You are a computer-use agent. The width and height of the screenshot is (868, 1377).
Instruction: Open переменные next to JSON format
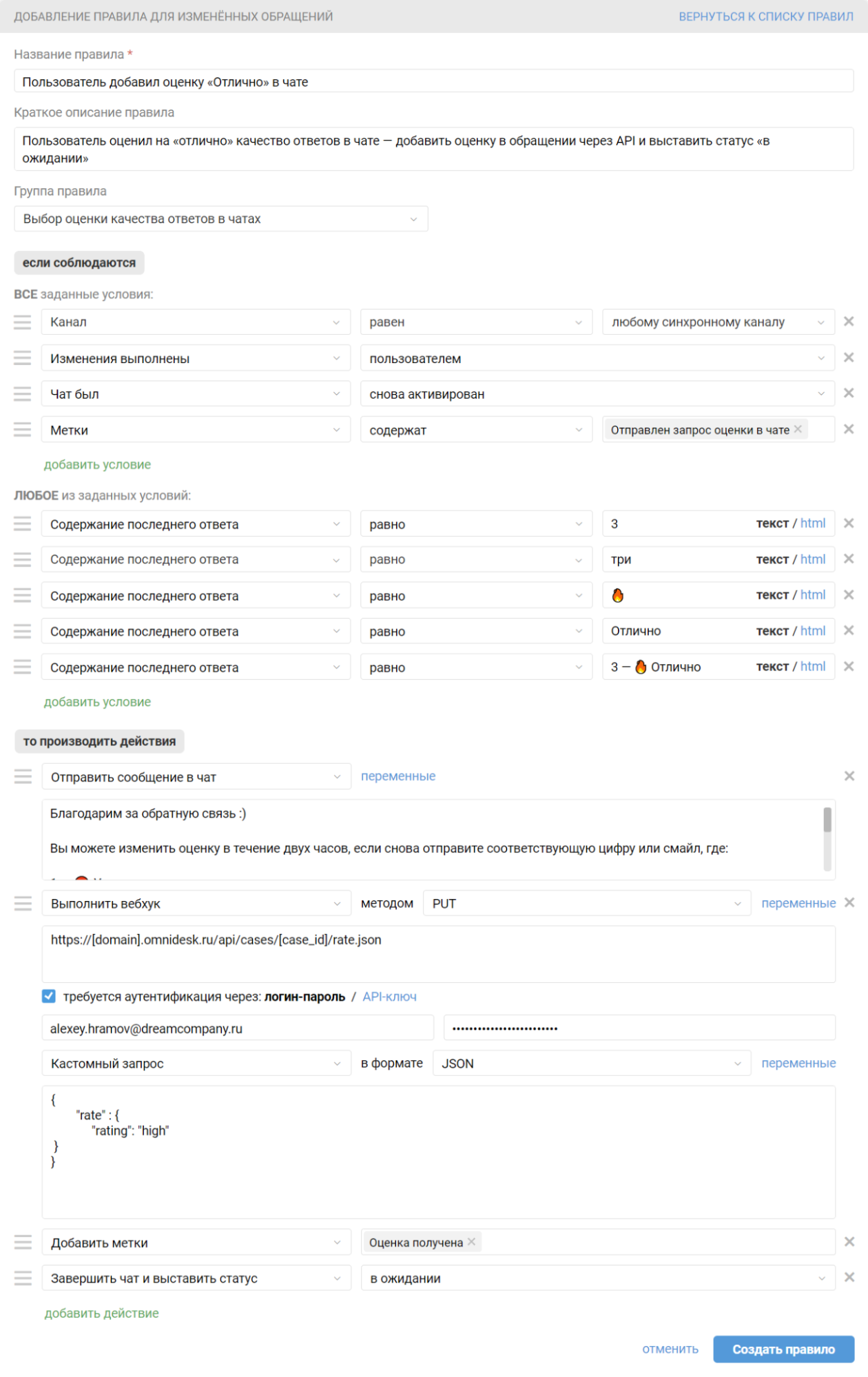click(x=798, y=1063)
